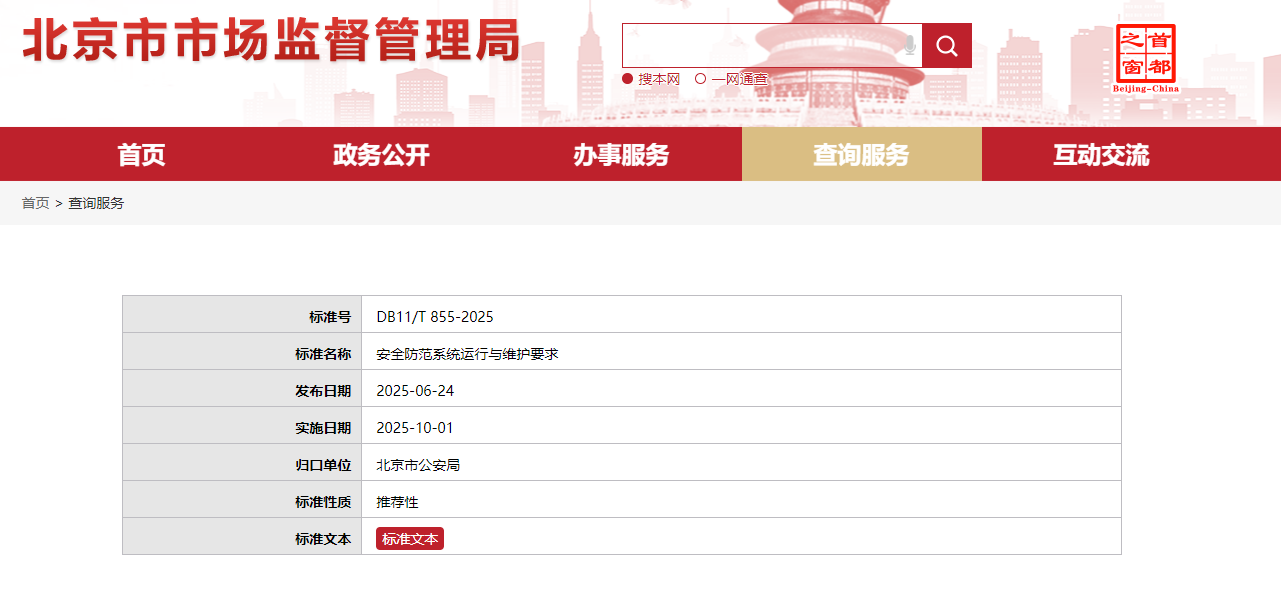
Task: Open the 查询服务 navigation tab
Action: tap(861, 154)
